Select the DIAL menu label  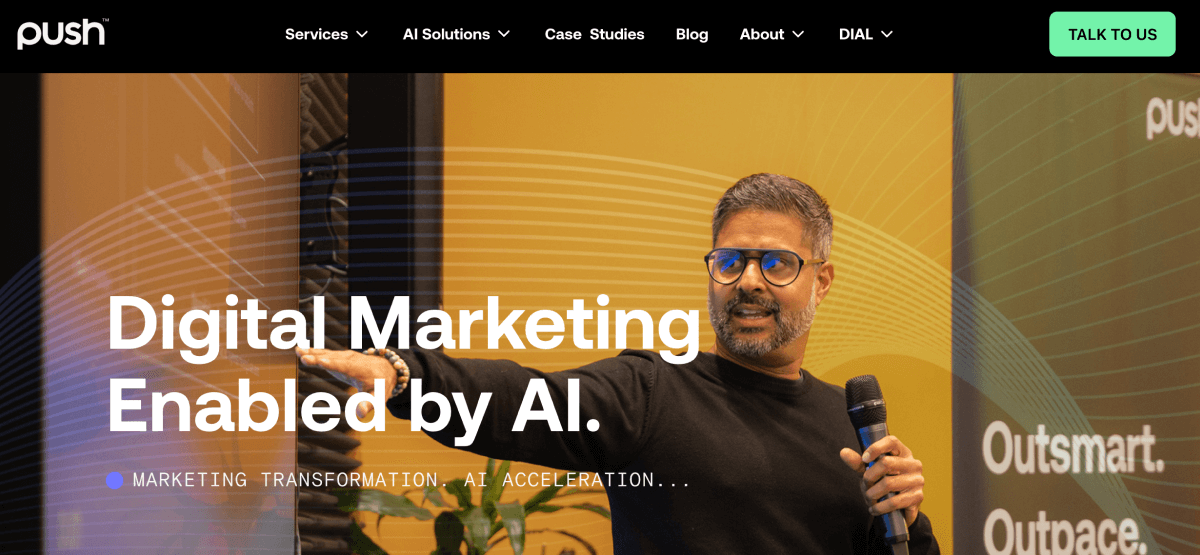(x=856, y=34)
